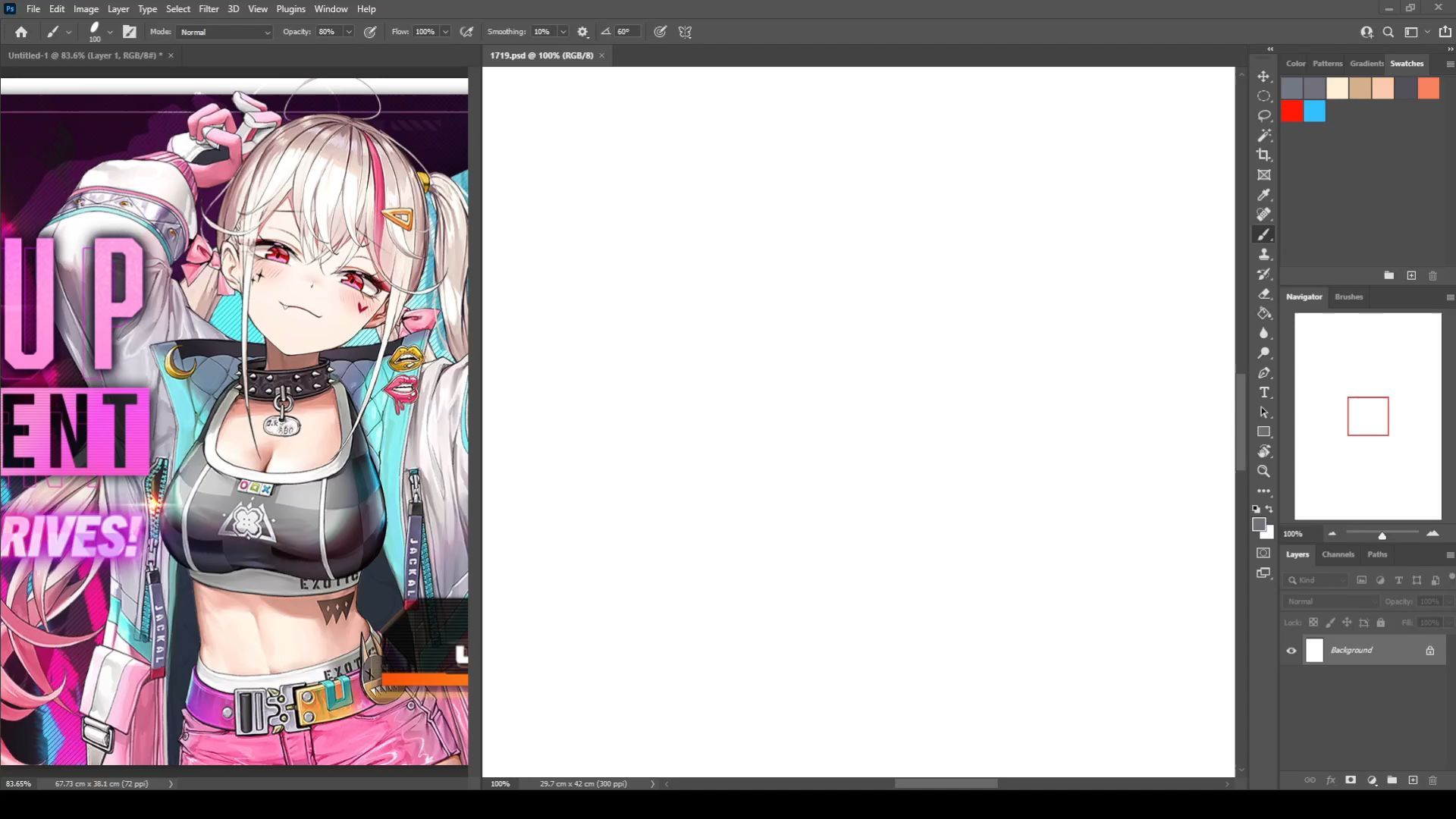Image resolution: width=1456 pixels, height=819 pixels.
Task: Open layer blend mode Normal dropdown
Action: (x=1332, y=601)
